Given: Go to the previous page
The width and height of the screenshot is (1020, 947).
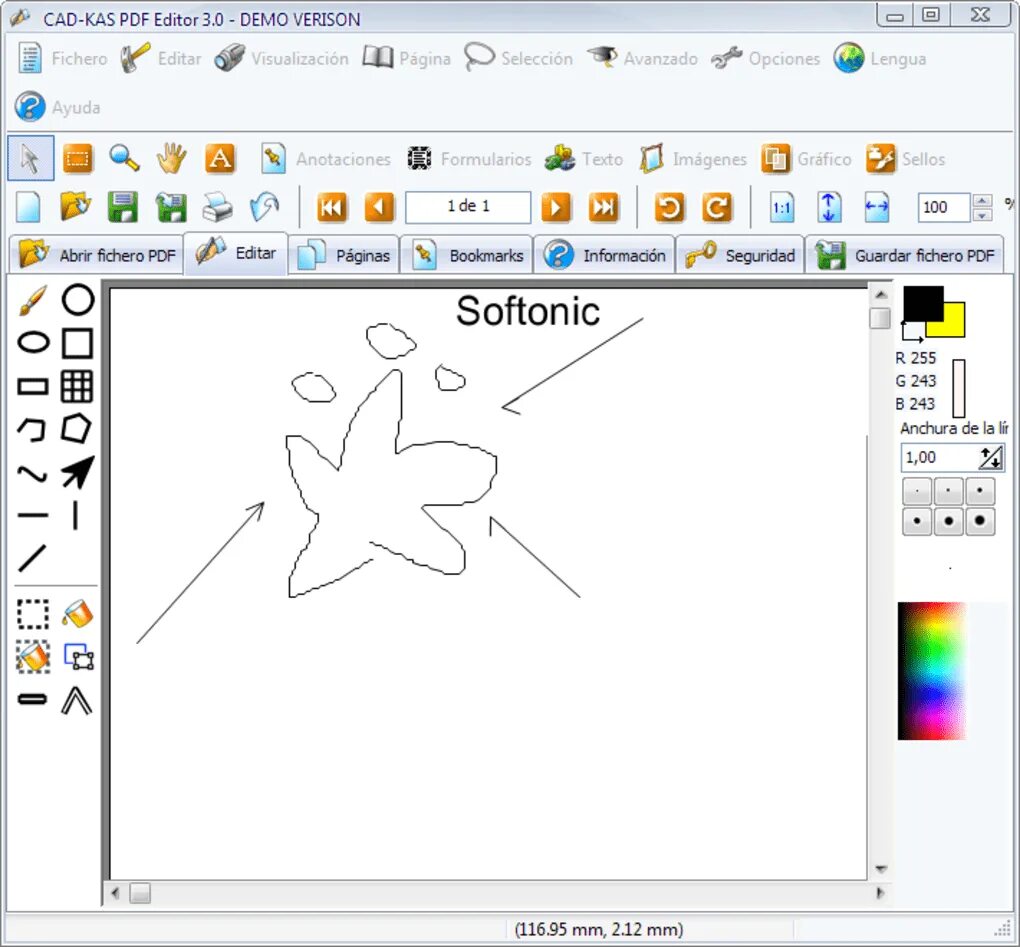Looking at the screenshot, I should (379, 207).
